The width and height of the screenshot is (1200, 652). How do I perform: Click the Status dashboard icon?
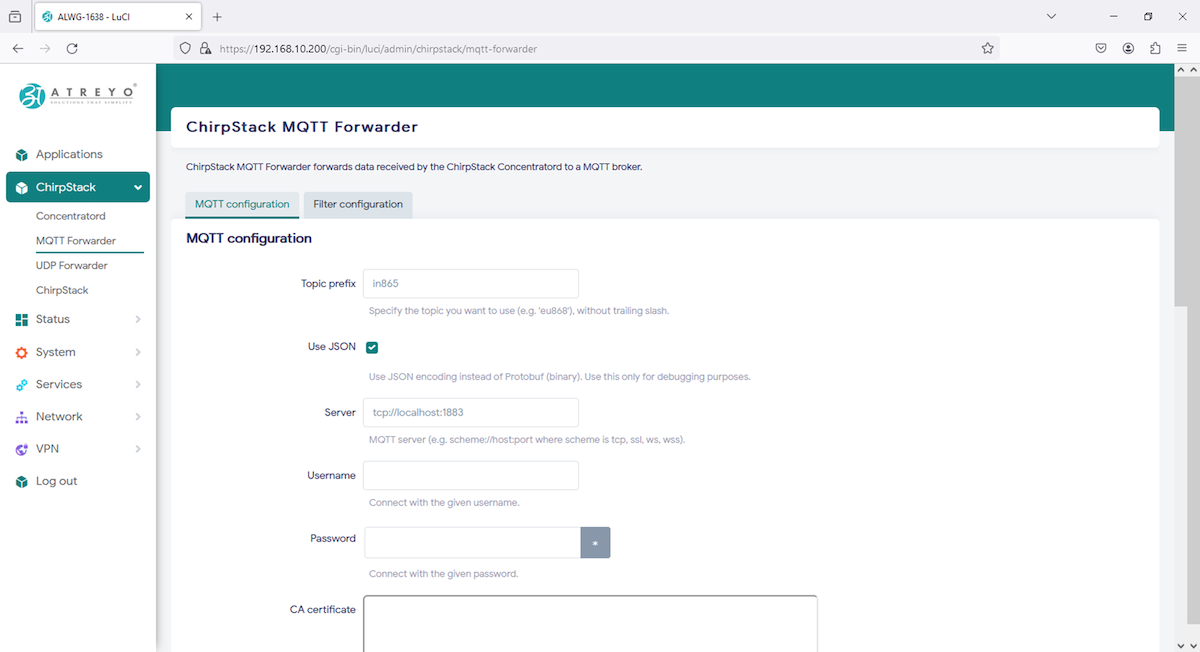(x=22, y=320)
